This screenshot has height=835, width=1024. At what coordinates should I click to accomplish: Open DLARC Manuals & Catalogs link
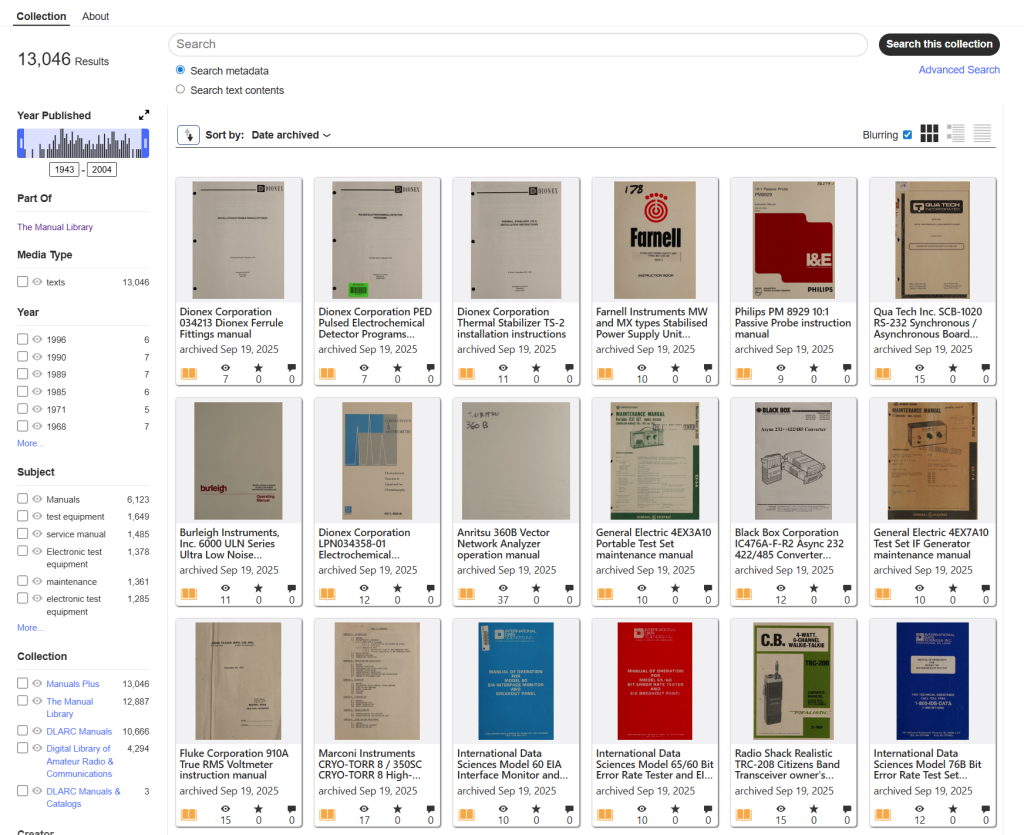click(x=83, y=797)
